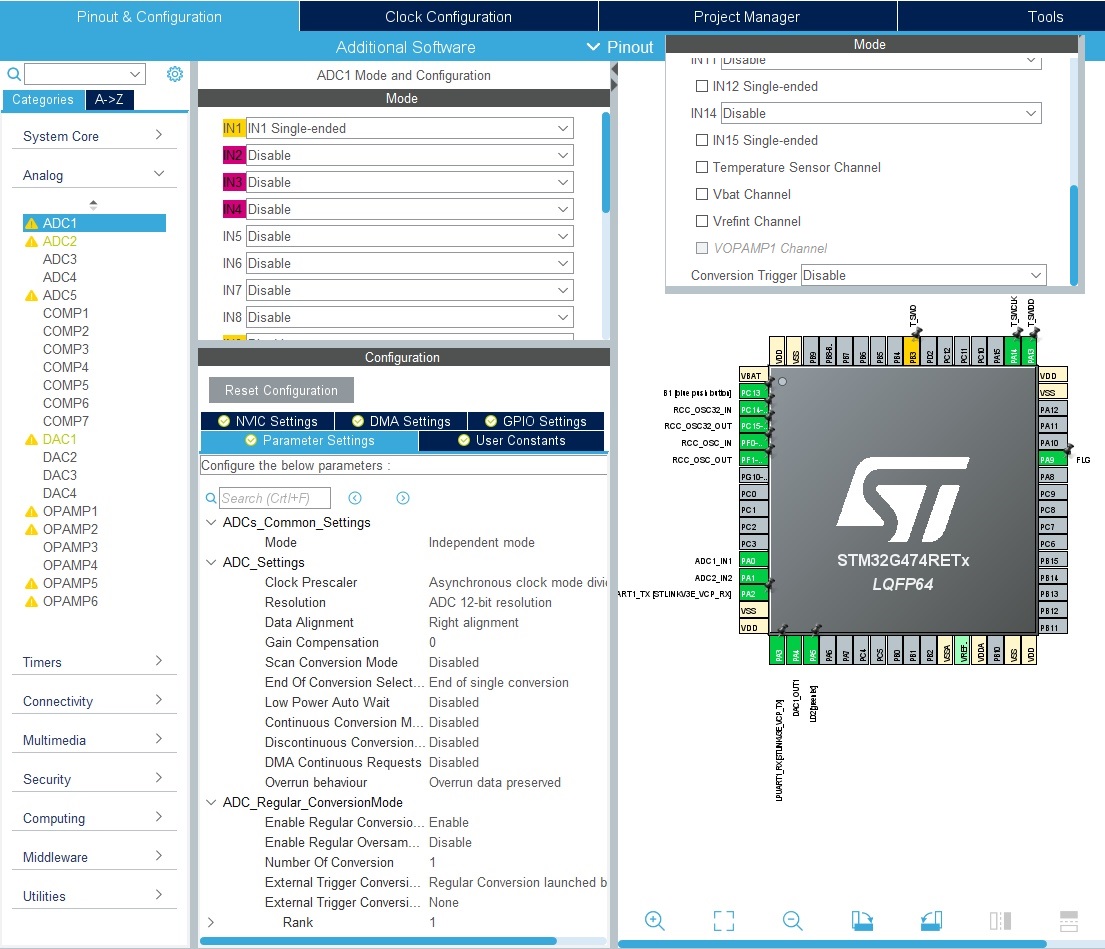Click the warning icon beside ADC1

tap(31, 223)
